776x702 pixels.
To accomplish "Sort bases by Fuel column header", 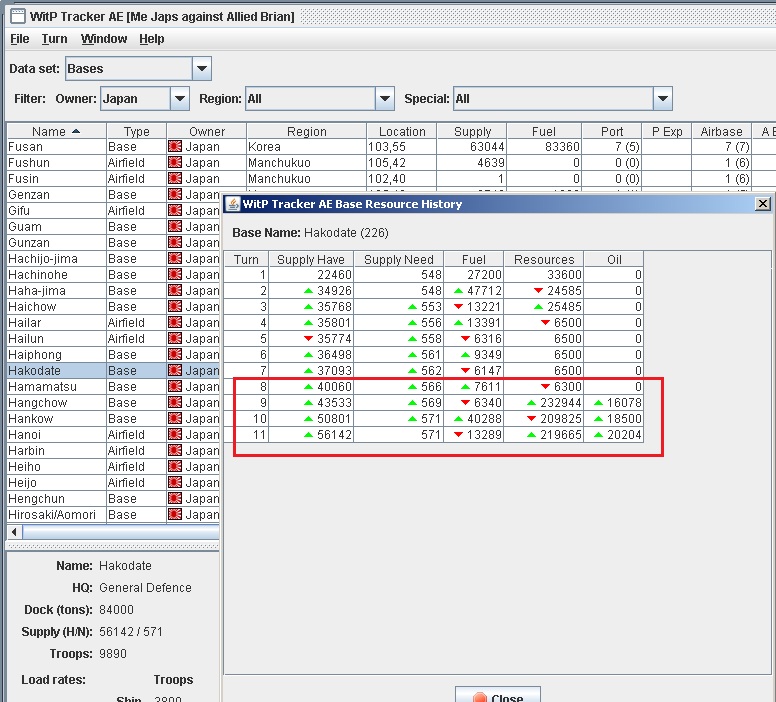I will point(544,131).
